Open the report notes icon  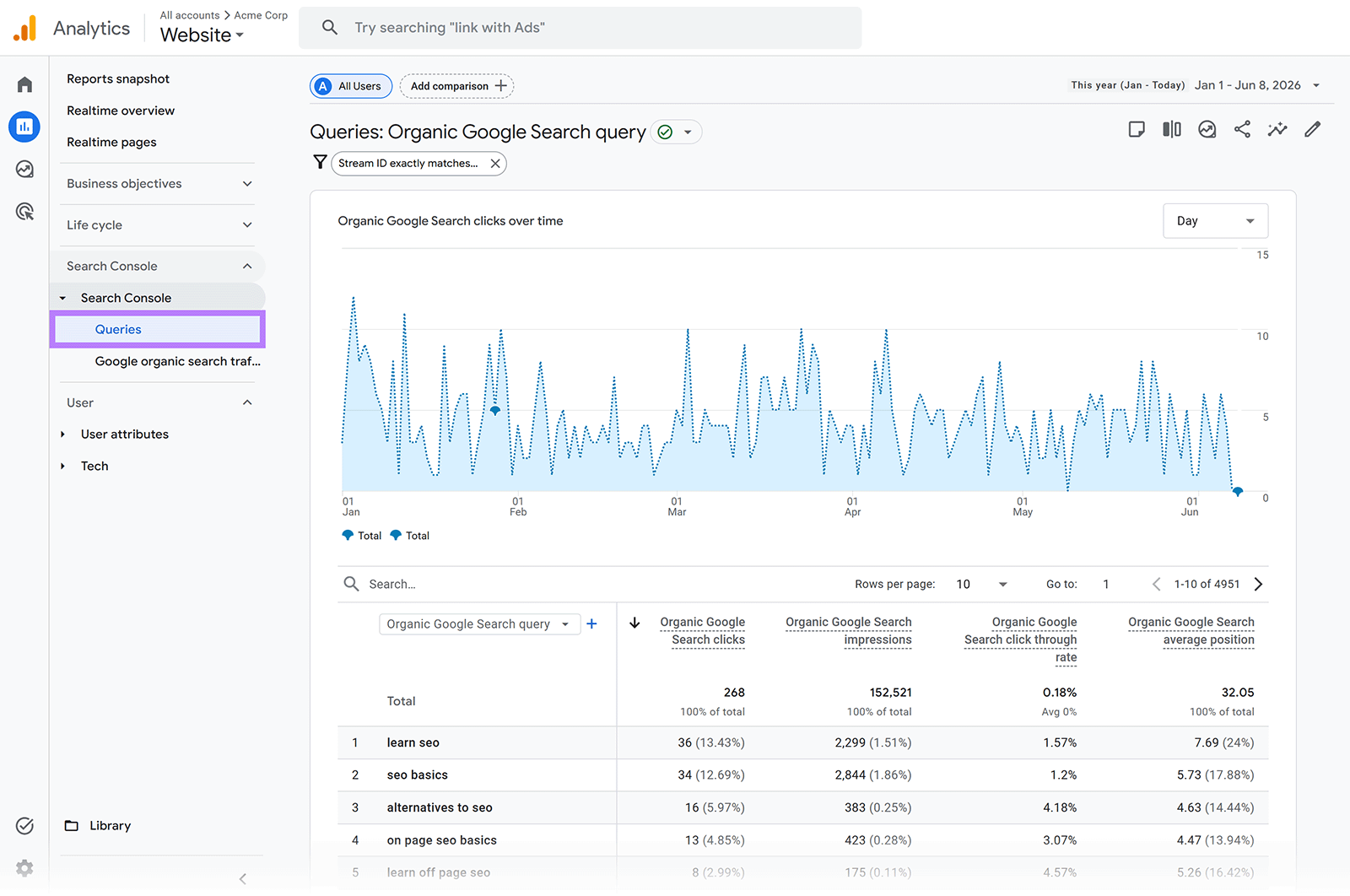(1137, 129)
